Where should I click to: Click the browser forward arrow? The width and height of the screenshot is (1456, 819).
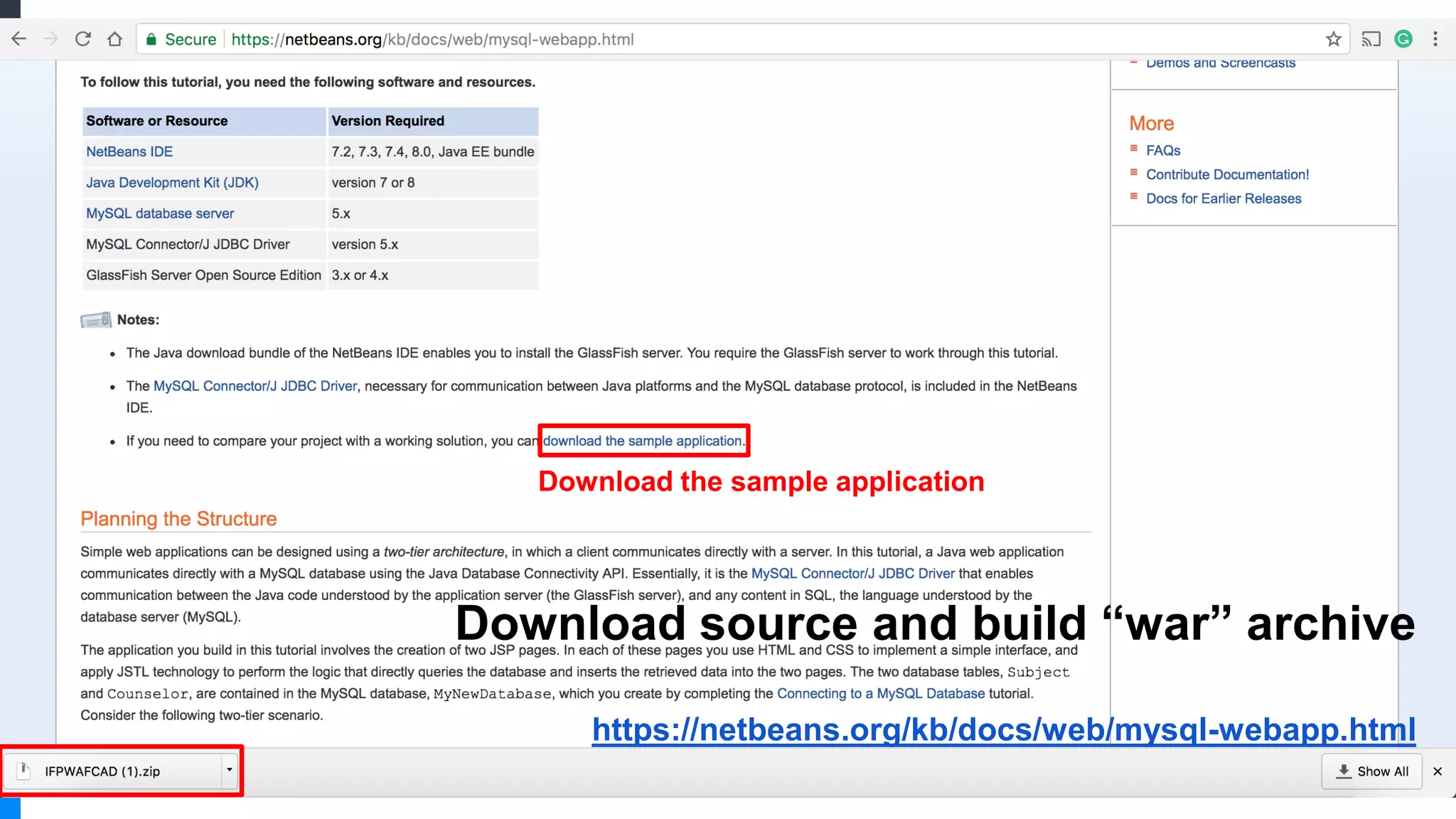point(50,39)
